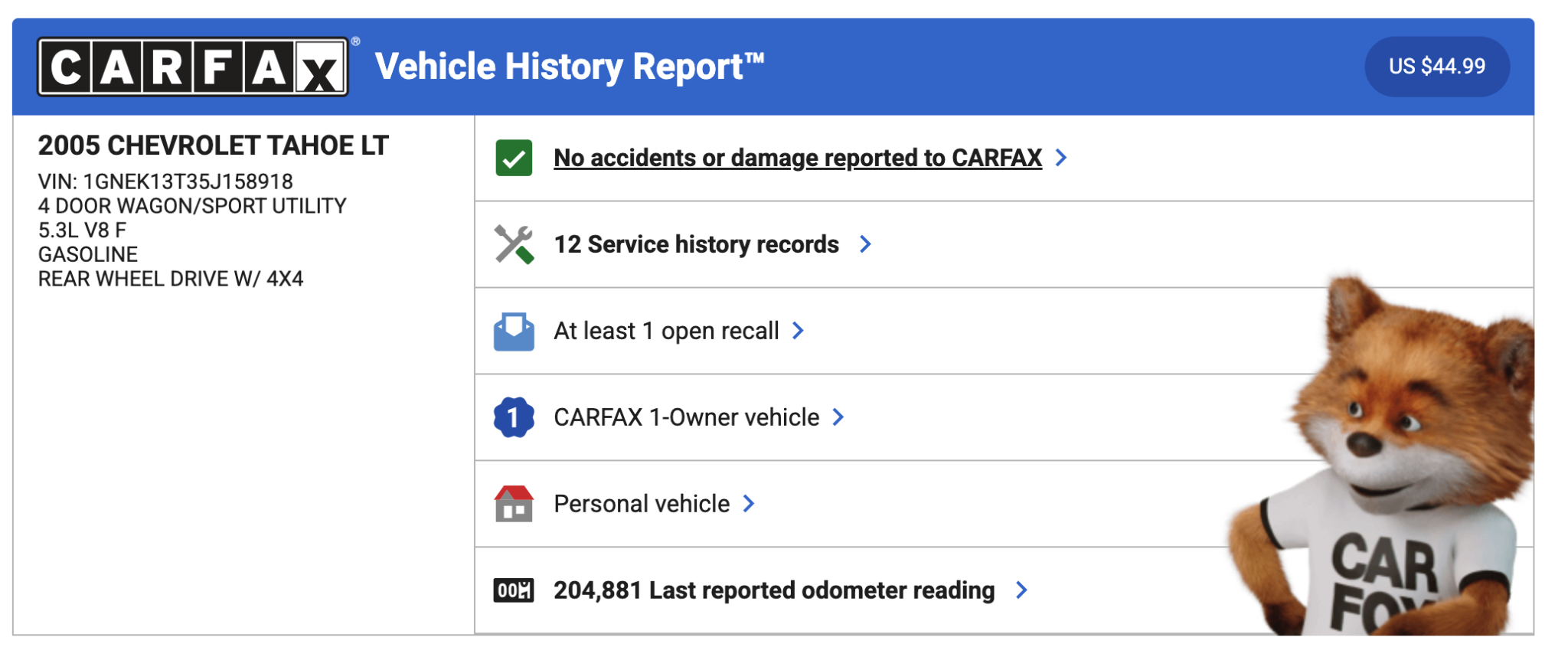Open the US $44.99 price button
This screenshot has width=1568, height=657.
(1436, 67)
